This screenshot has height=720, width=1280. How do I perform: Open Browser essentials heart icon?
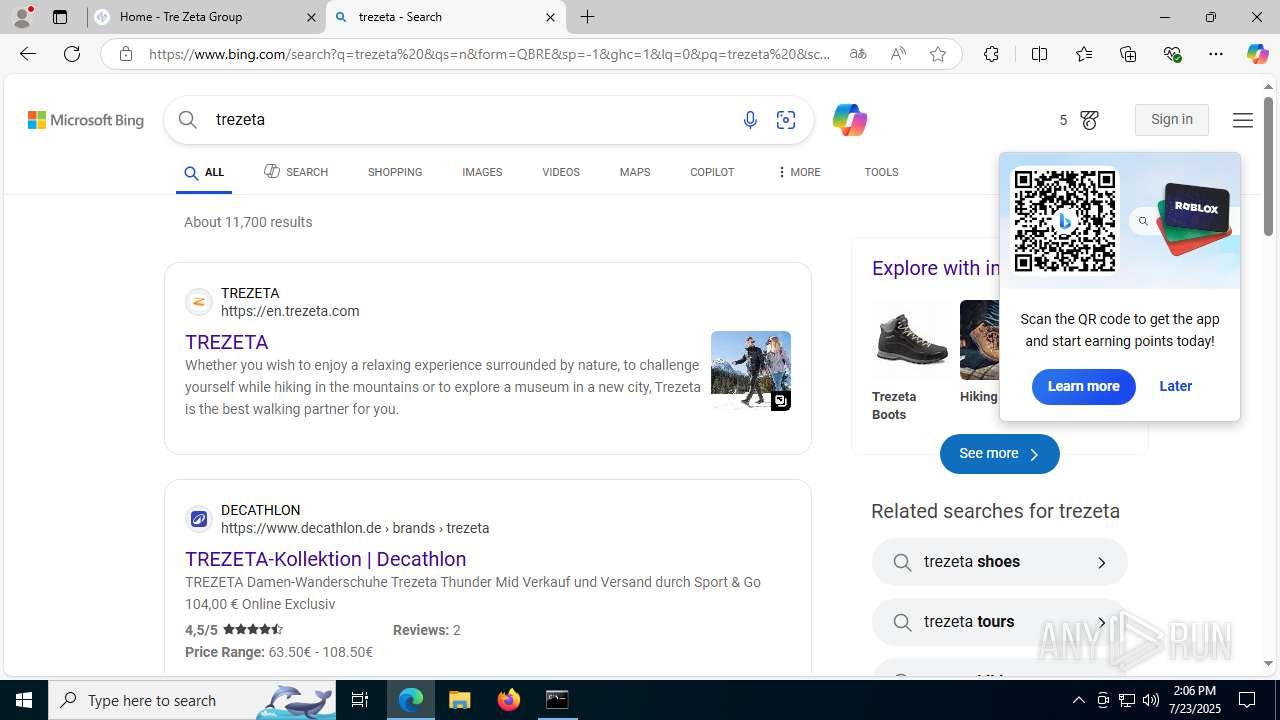coord(1172,54)
